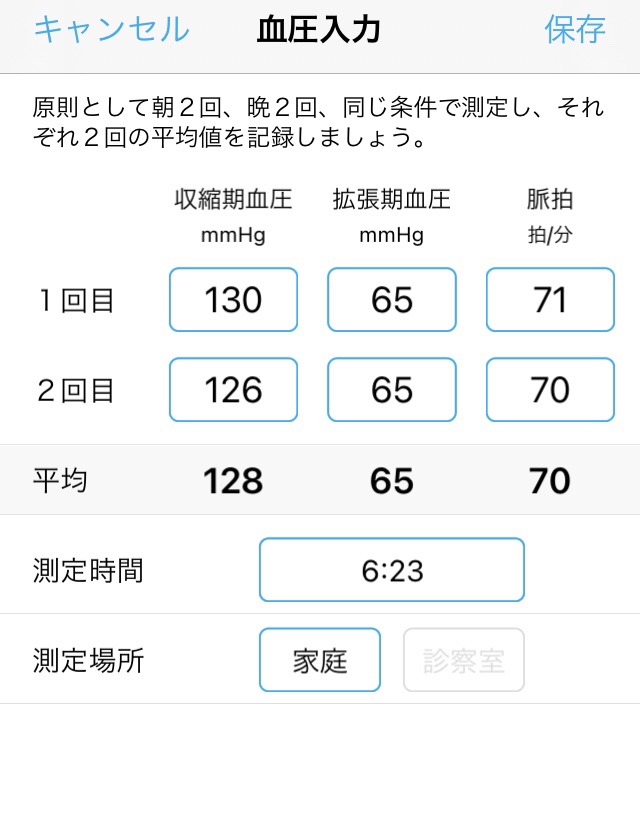Select the first diastolic field showing 65

pyautogui.click(x=392, y=300)
